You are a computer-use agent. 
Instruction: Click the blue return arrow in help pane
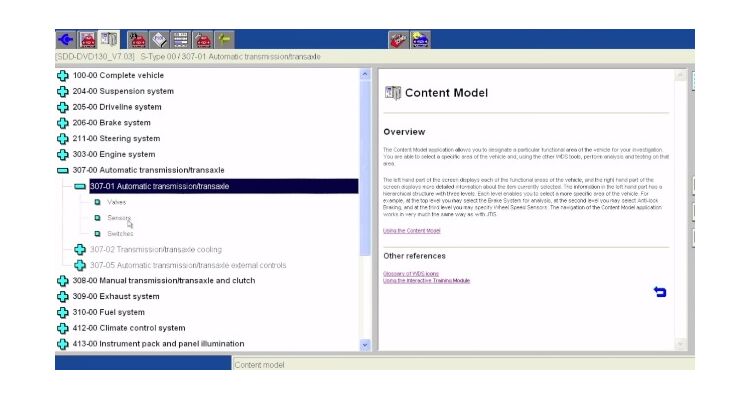659,292
